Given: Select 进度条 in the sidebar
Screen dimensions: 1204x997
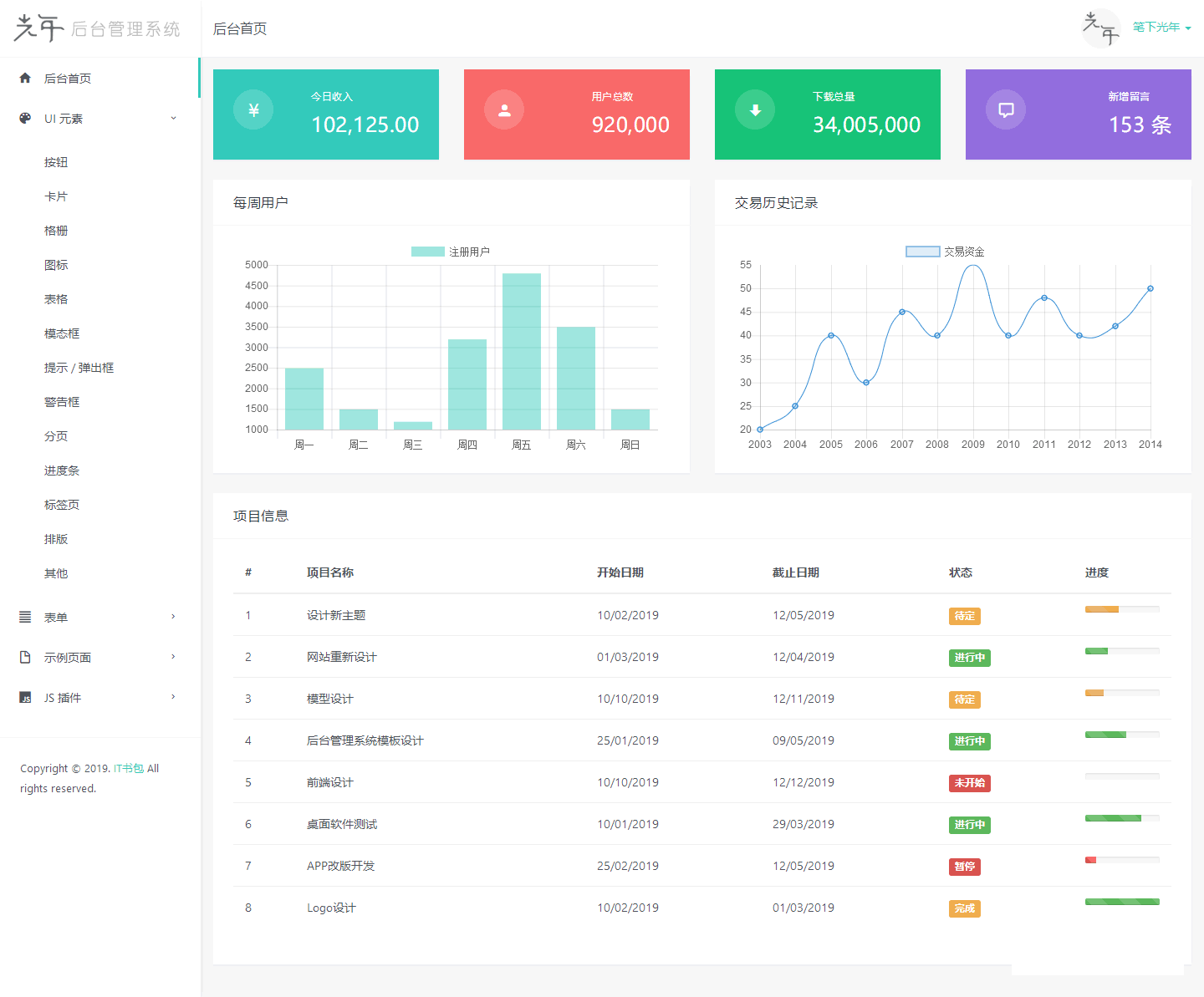Looking at the screenshot, I should tap(62, 470).
